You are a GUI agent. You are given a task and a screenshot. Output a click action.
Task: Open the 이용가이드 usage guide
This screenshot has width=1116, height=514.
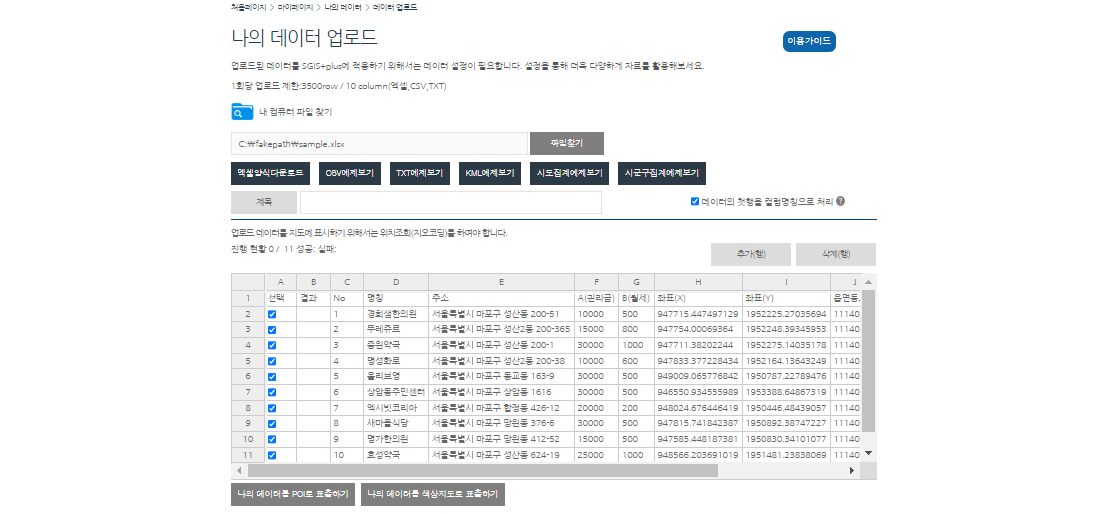tap(808, 41)
